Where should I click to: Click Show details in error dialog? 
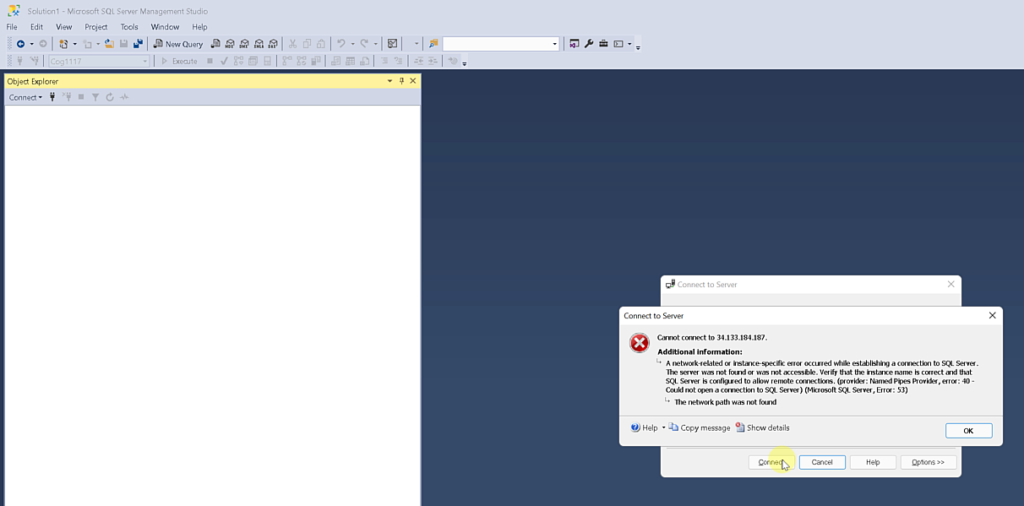pyautogui.click(x=762, y=428)
